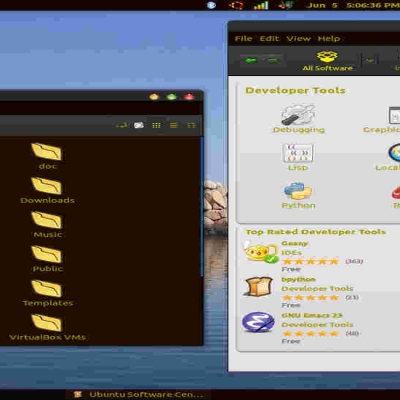Click the file manager vertical scrollbar
400x400 pixels.
coord(202,207)
